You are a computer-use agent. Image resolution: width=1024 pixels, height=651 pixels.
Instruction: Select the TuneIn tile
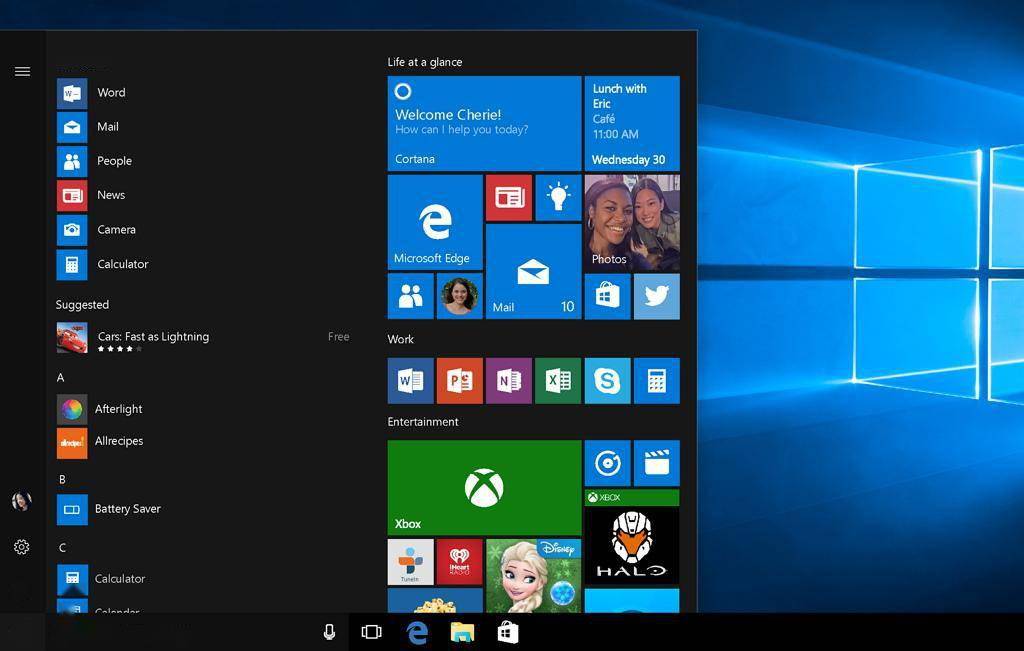tap(410, 561)
